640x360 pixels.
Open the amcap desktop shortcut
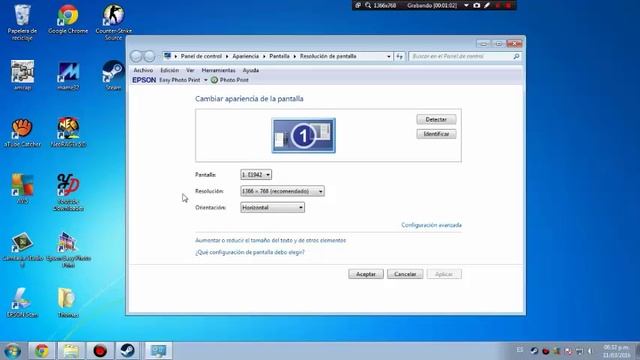(x=22, y=75)
